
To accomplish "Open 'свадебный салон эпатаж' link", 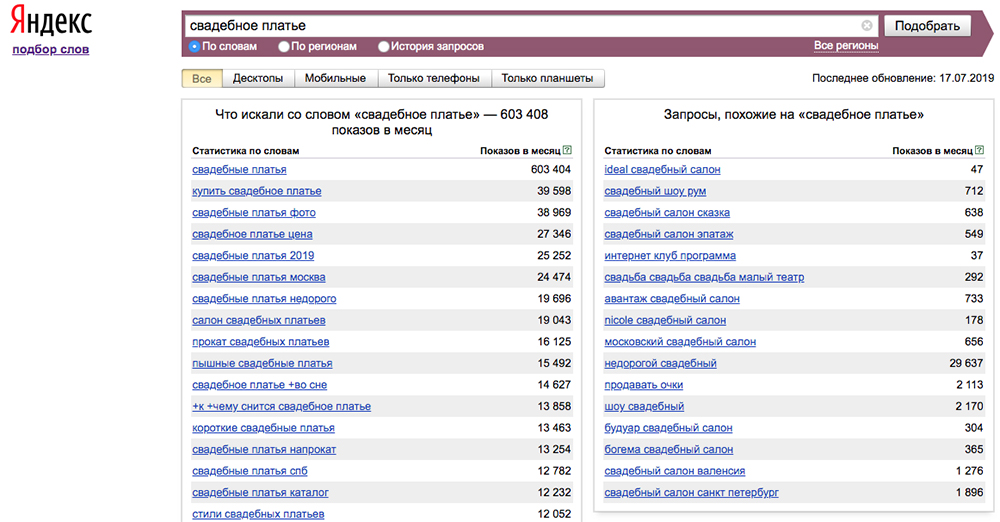I will (x=668, y=234).
